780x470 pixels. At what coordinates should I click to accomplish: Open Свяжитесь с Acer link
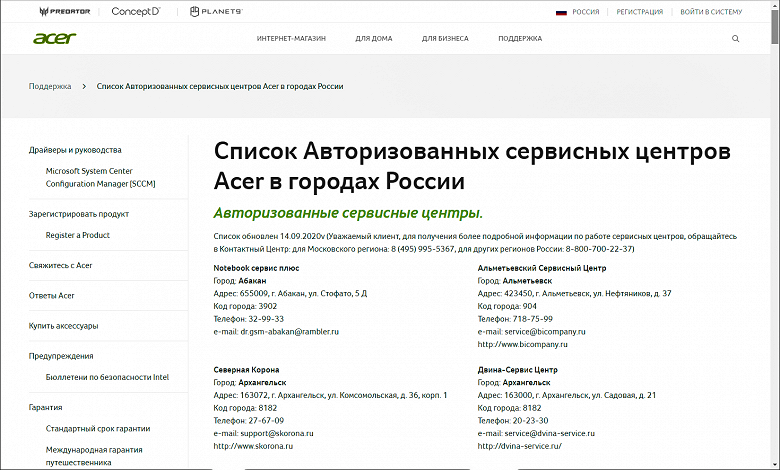(61, 266)
